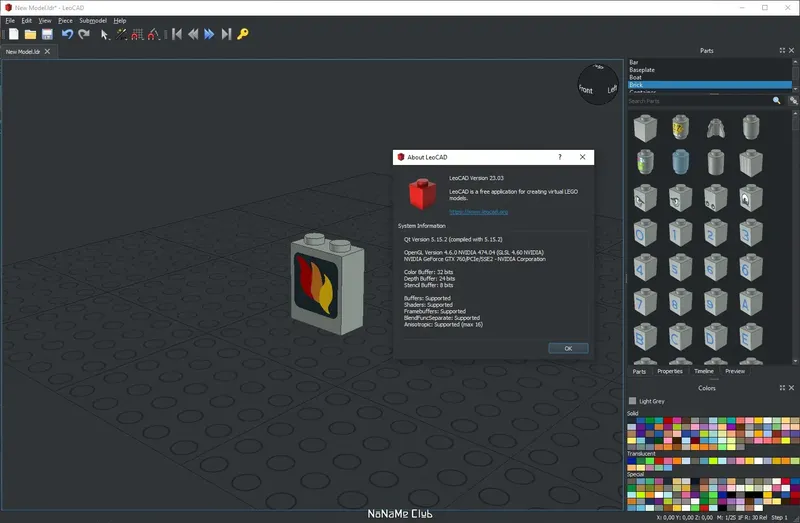Open the leocad.org website link
Image resolution: width=800 pixels, height=523 pixels.
click(479, 212)
